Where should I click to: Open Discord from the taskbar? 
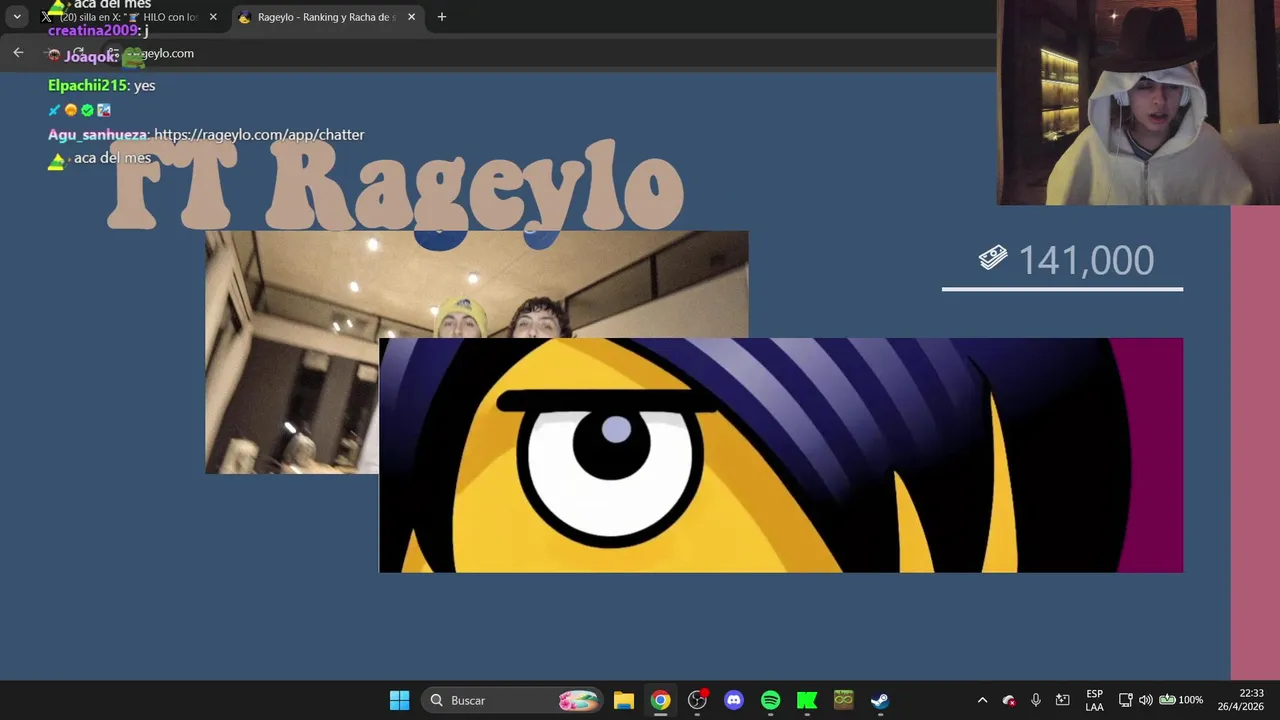click(x=734, y=700)
